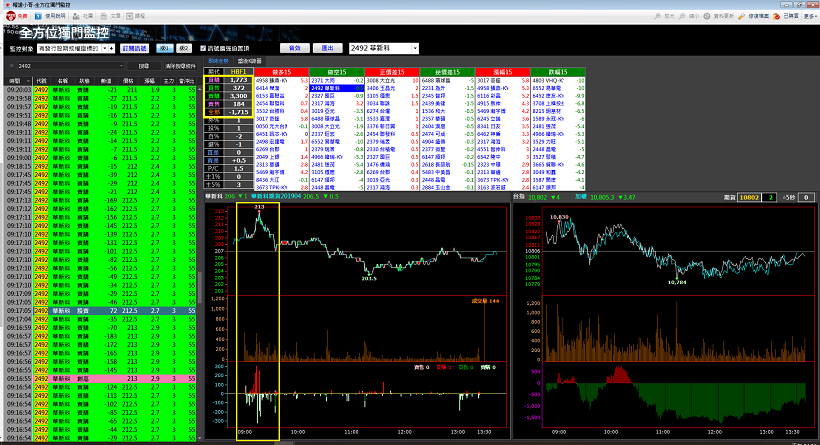Select 4958 臻鼎-KY in 做多15 list
Viewport: 820px width, 445px height.
pyautogui.click(x=281, y=81)
